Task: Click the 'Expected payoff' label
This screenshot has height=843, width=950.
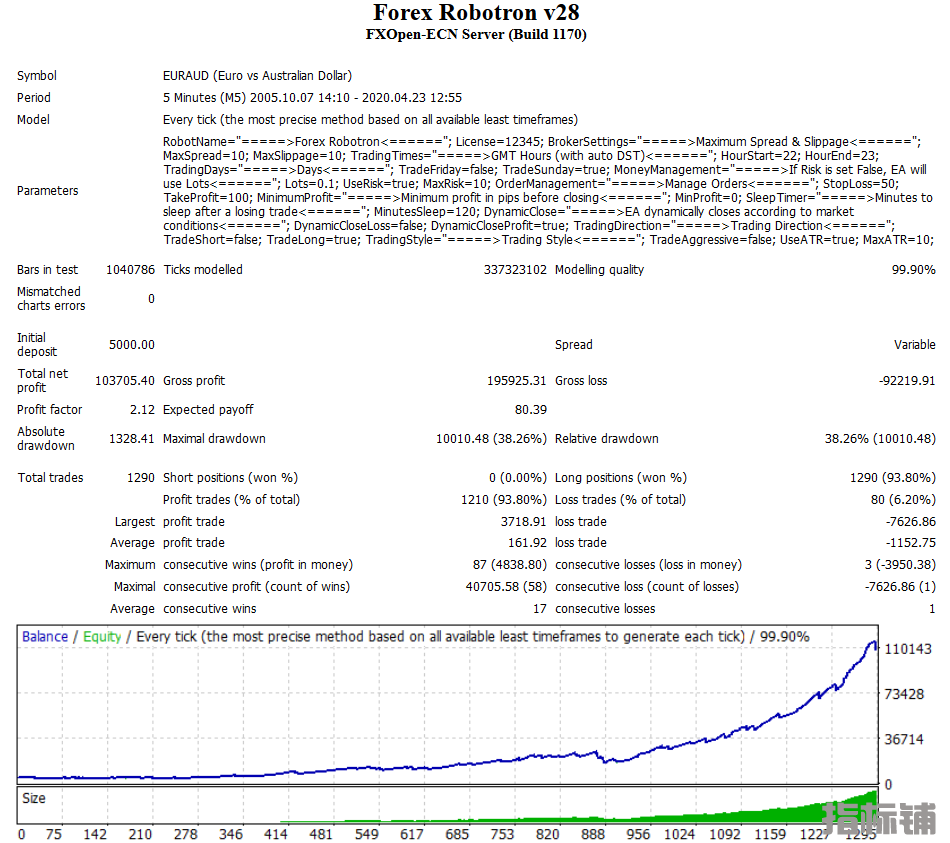Action: coord(208,410)
